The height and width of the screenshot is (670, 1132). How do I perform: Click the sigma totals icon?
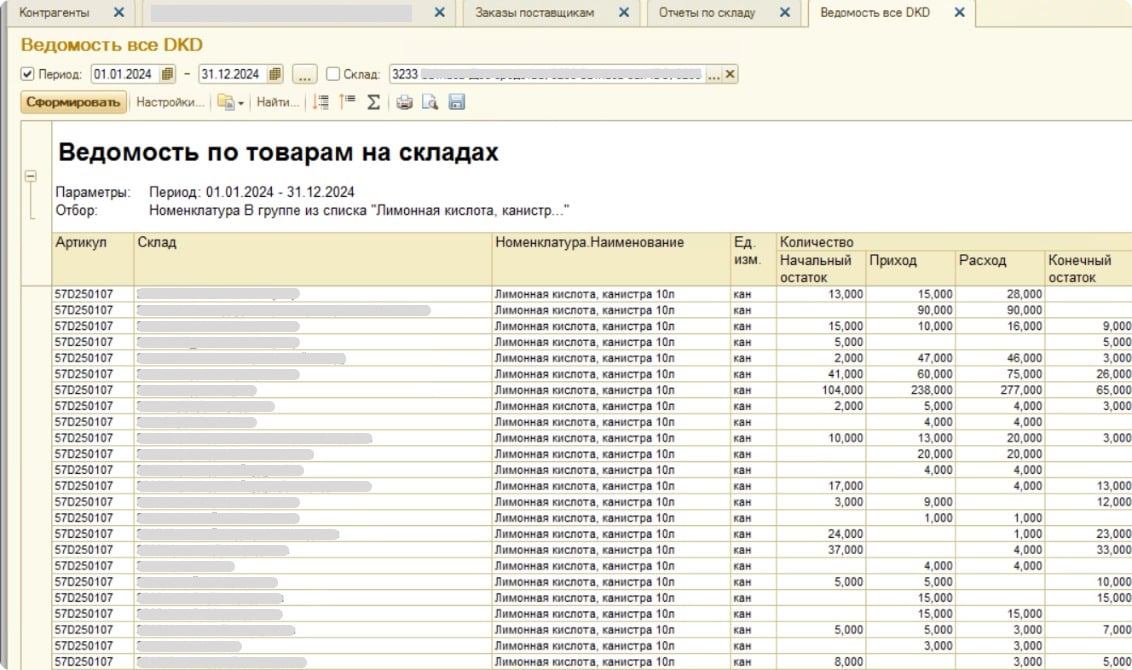(373, 103)
